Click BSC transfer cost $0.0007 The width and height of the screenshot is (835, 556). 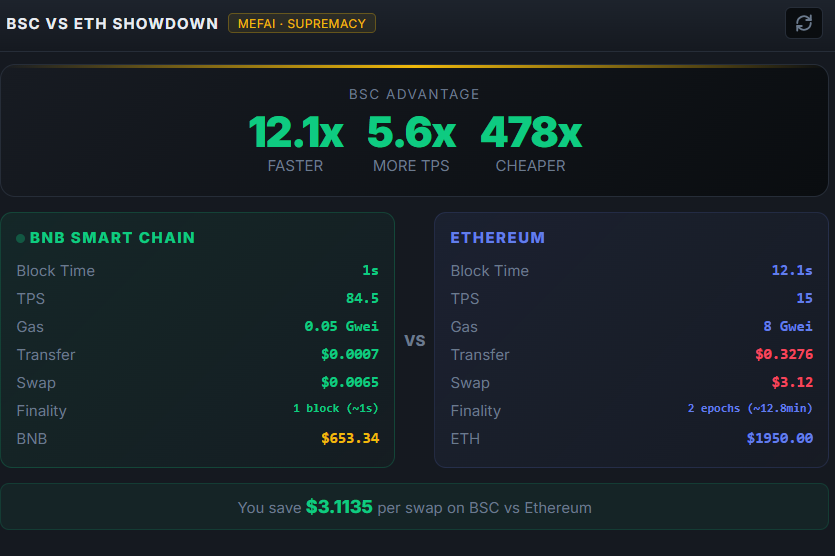(x=350, y=354)
